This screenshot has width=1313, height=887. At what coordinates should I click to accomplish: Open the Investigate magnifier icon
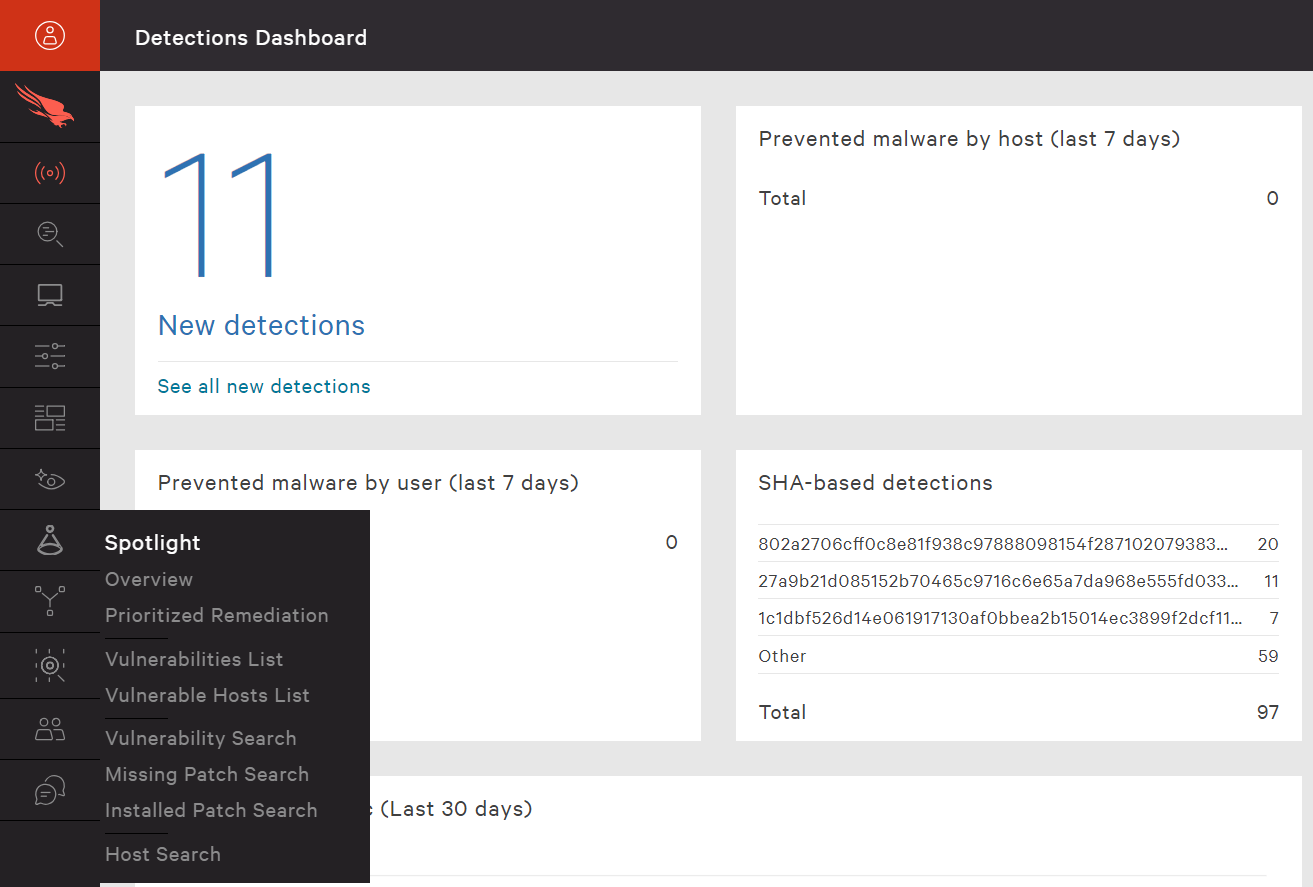(50, 234)
